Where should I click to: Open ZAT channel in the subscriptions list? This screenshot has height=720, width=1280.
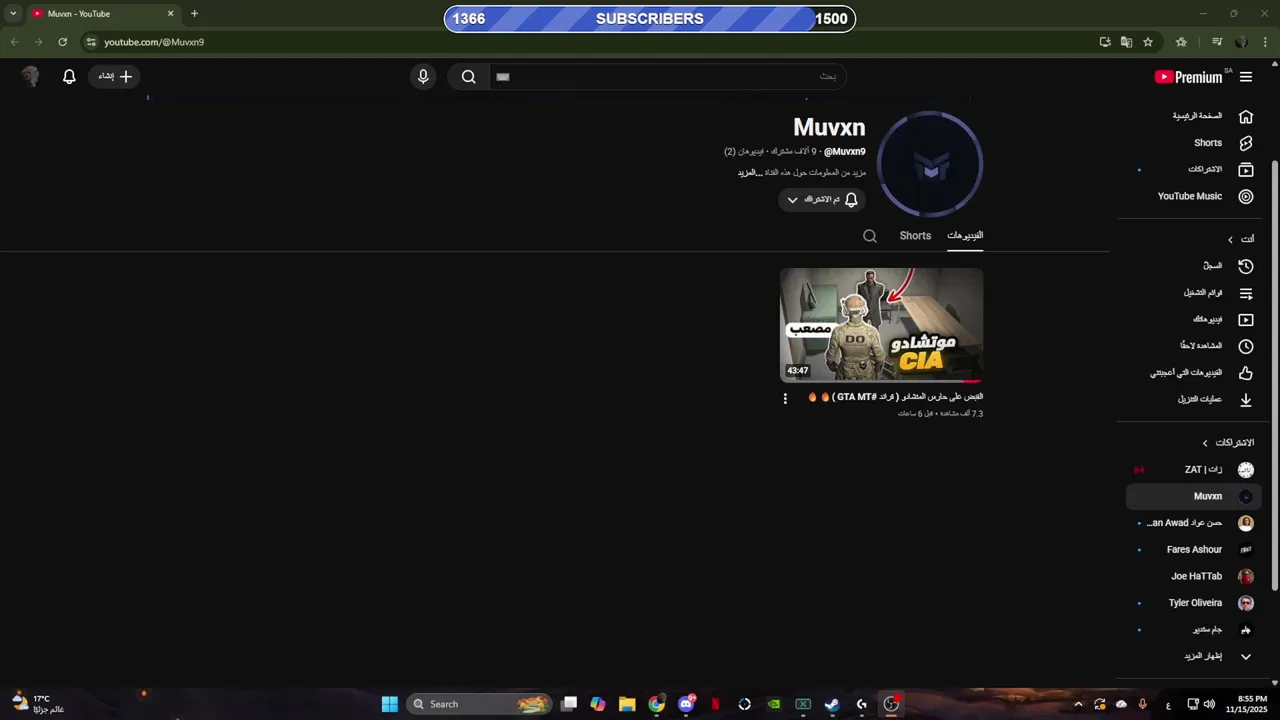click(1195, 470)
